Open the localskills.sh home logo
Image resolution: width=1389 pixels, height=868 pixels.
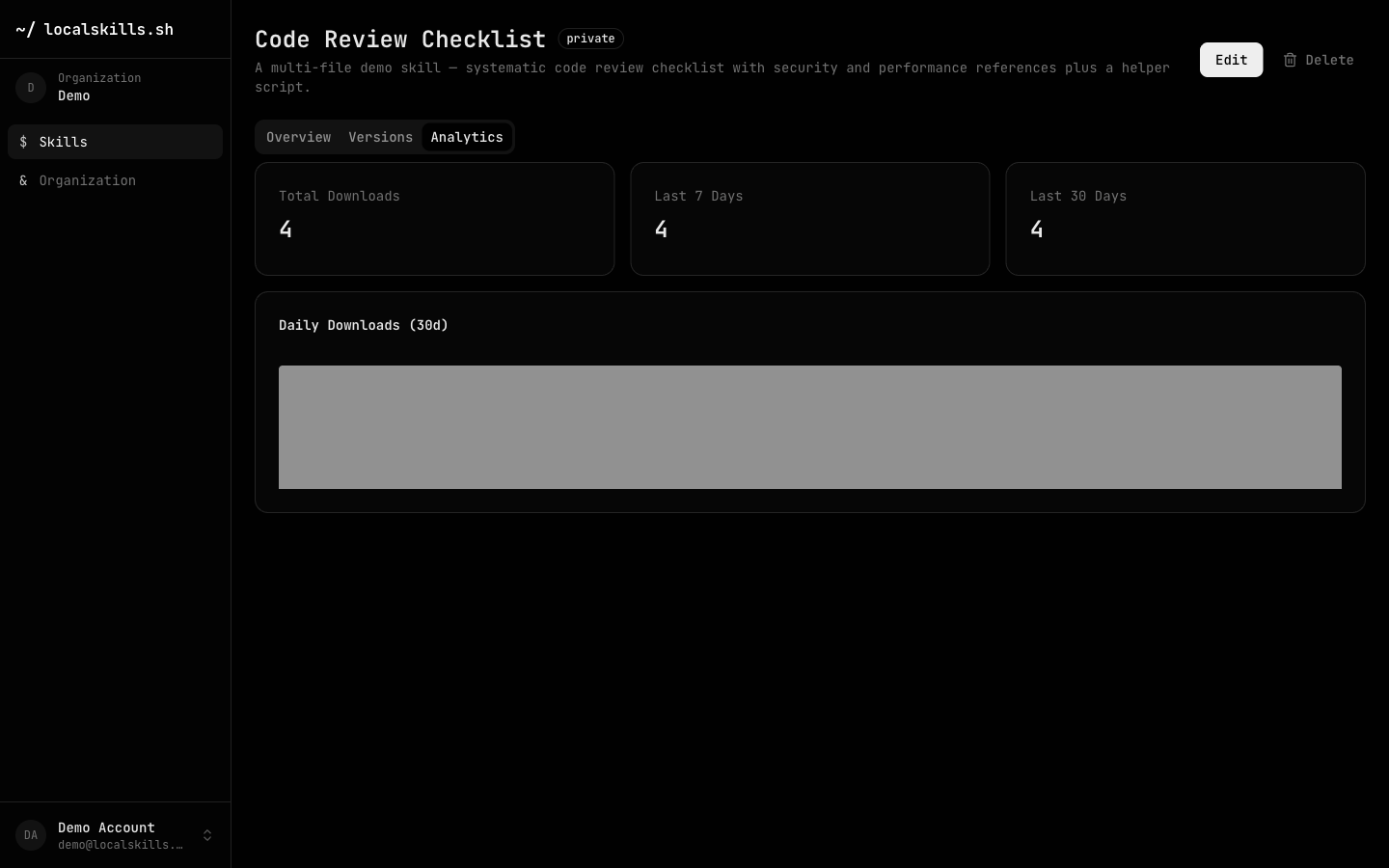tap(95, 29)
